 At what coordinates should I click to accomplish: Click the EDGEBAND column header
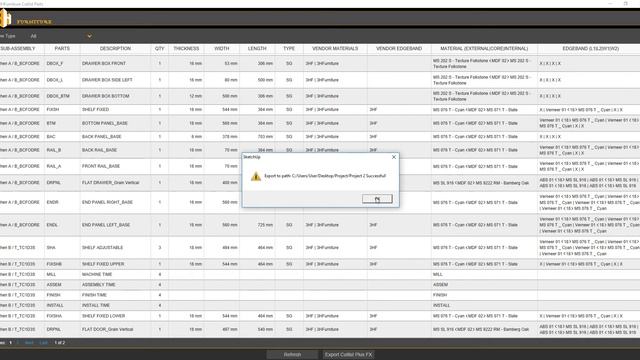click(591, 49)
